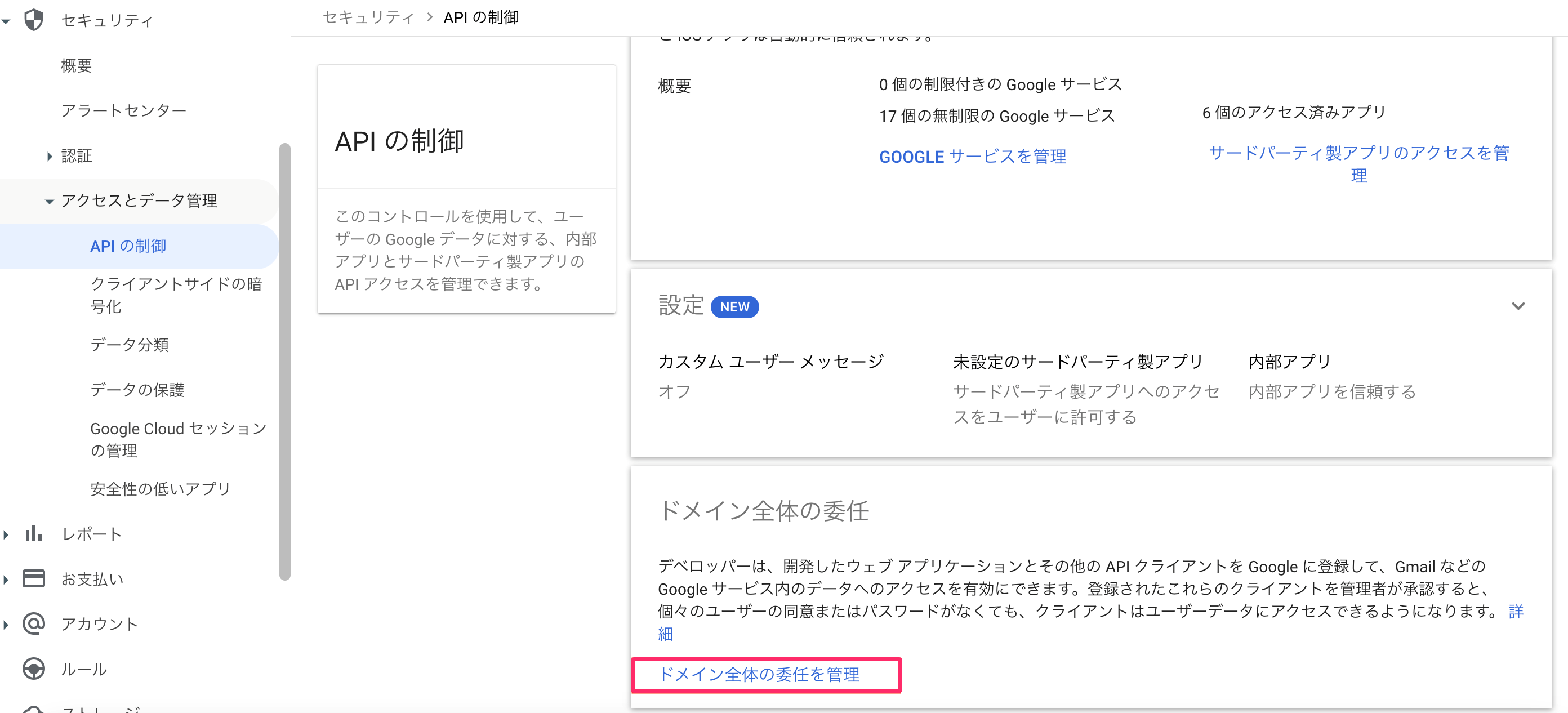This screenshot has height=713, width=1568.
Task: Click the security shield icon in sidebar
Action: click(x=33, y=20)
